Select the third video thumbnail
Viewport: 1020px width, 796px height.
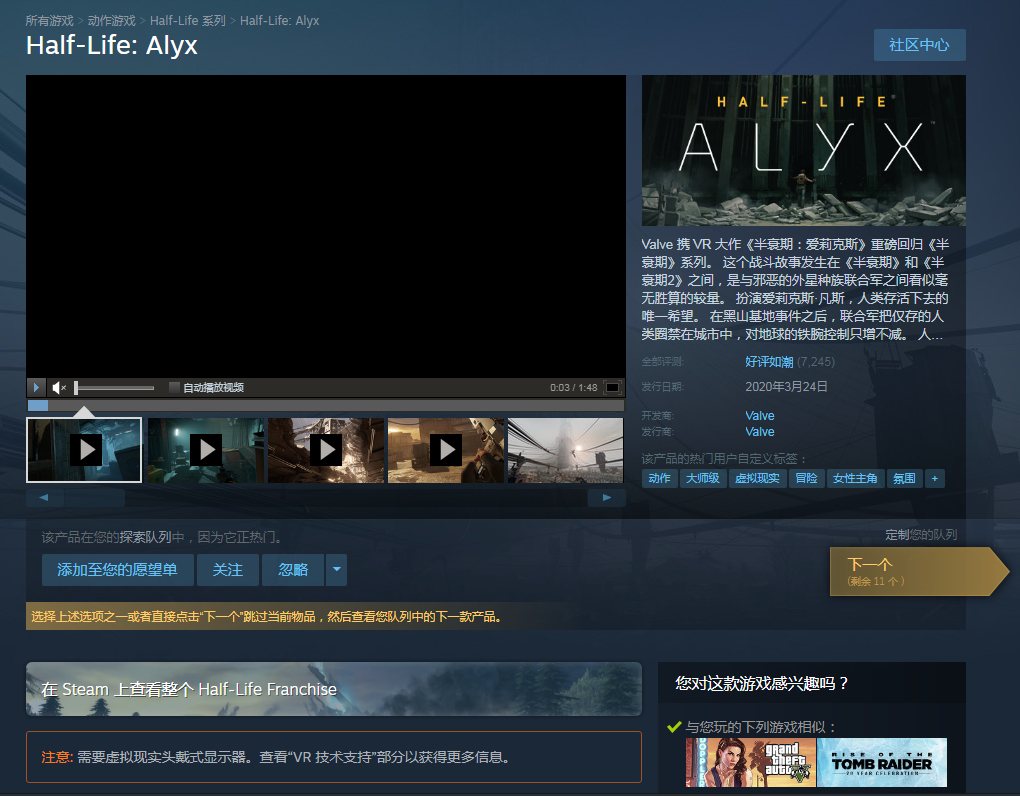[x=326, y=450]
